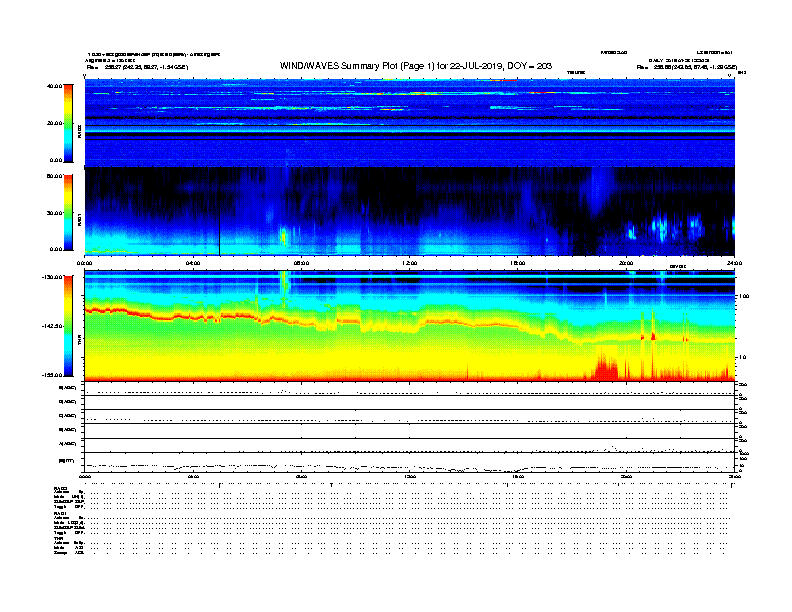Click 04:00 tick label under RAD1 panel

point(193,263)
